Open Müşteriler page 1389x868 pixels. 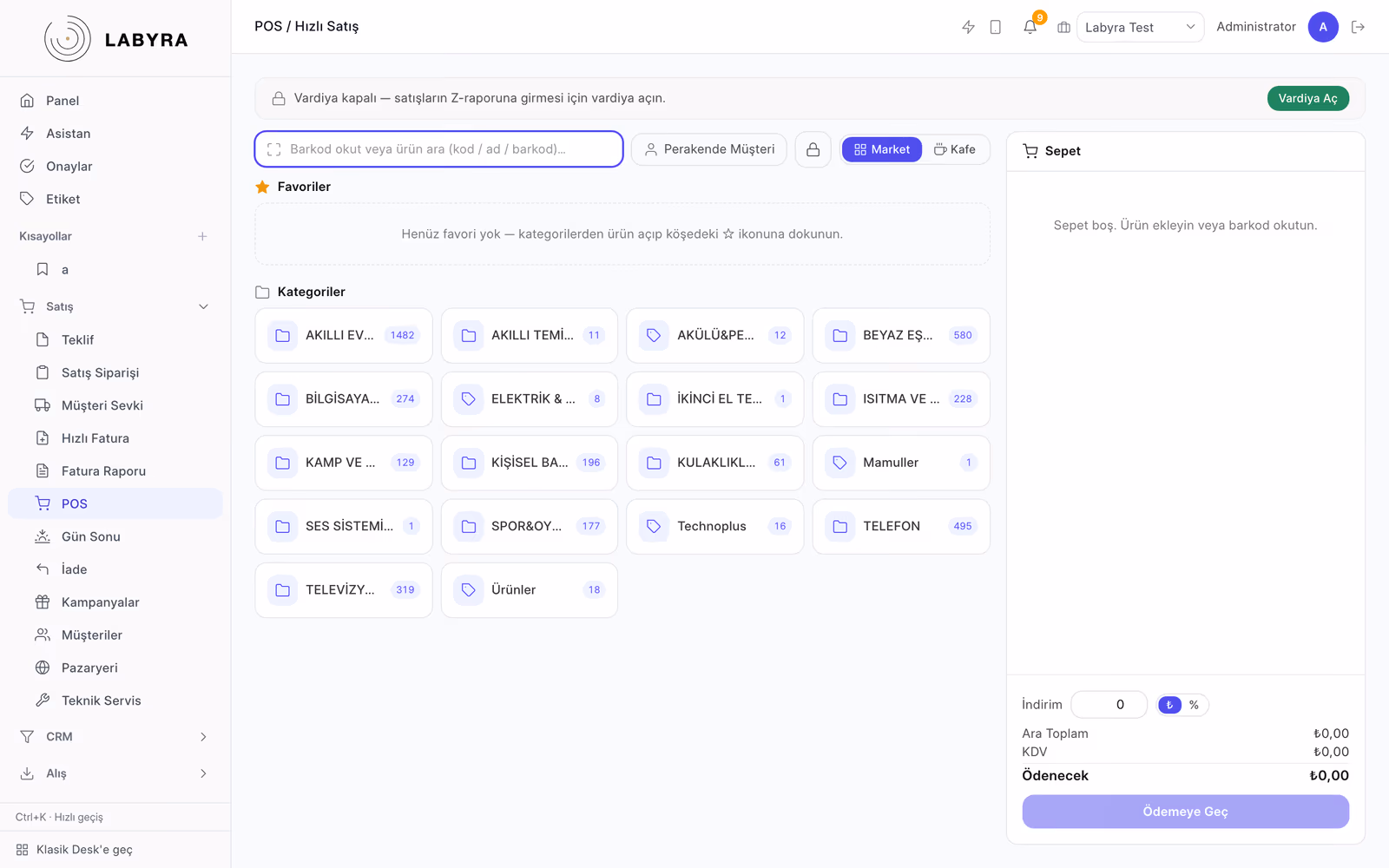(115, 635)
